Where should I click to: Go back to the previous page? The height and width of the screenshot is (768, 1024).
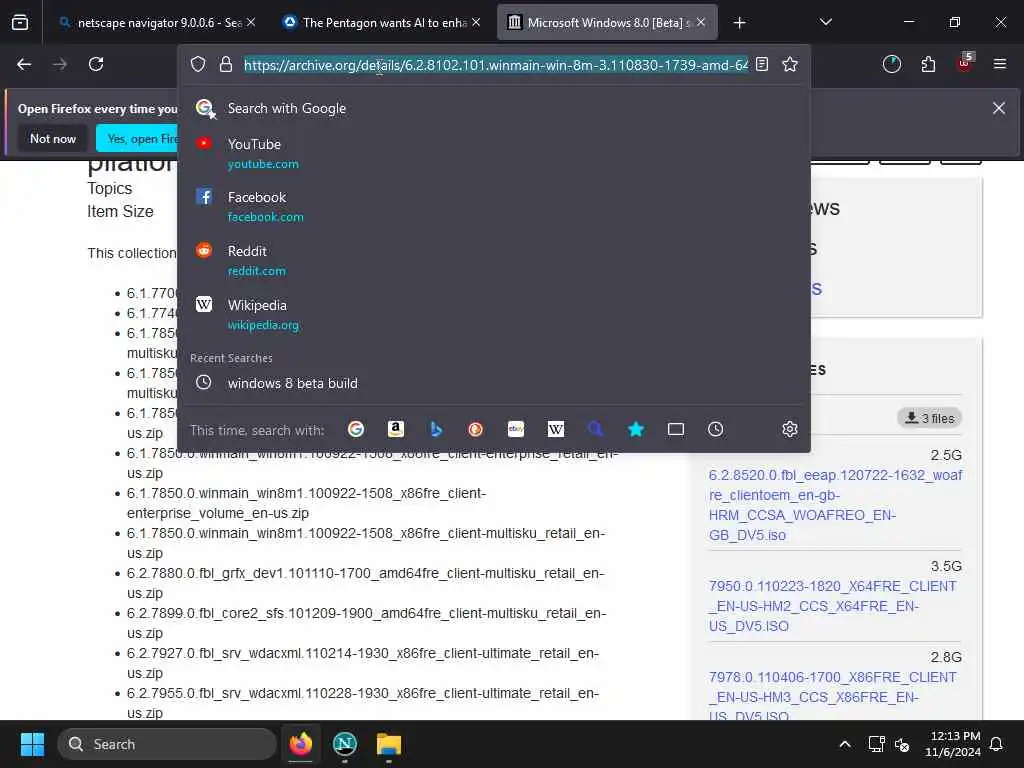pyautogui.click(x=24, y=64)
